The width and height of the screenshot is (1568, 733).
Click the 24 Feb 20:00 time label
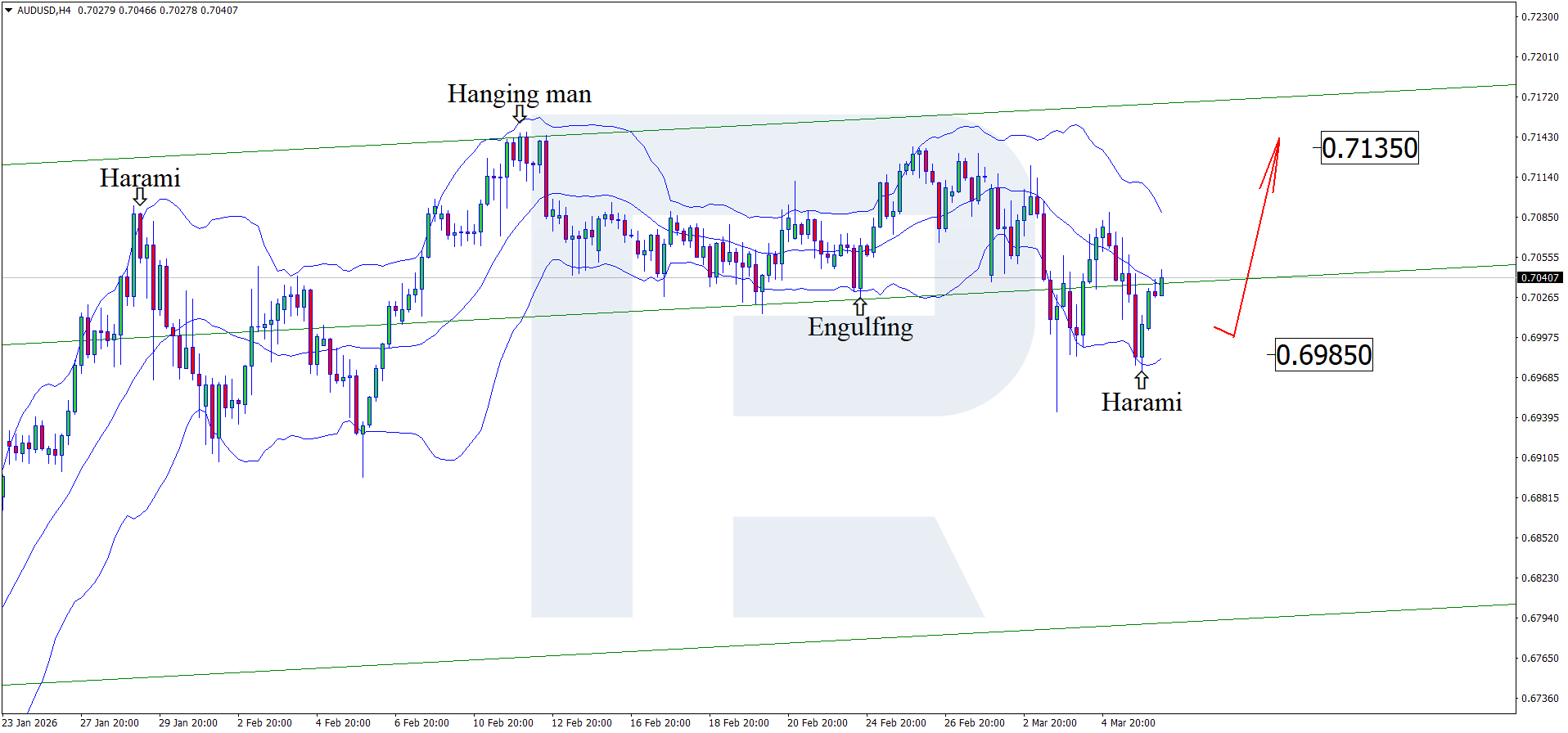(896, 723)
